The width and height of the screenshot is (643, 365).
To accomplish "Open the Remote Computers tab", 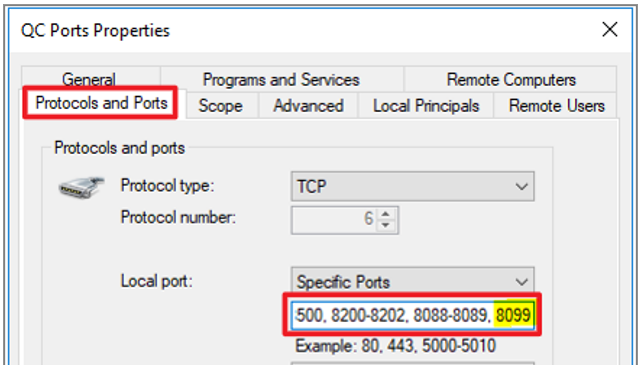I will tap(511, 79).
